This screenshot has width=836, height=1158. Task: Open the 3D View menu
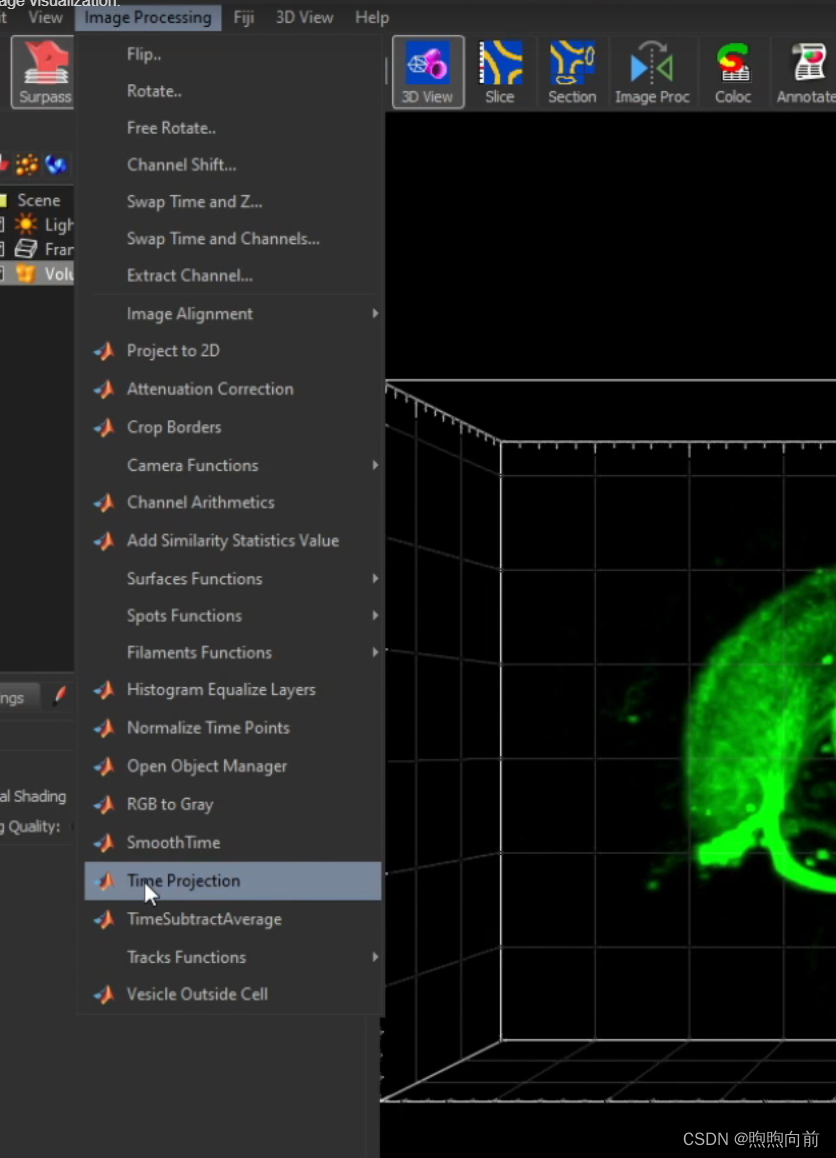pyautogui.click(x=304, y=17)
